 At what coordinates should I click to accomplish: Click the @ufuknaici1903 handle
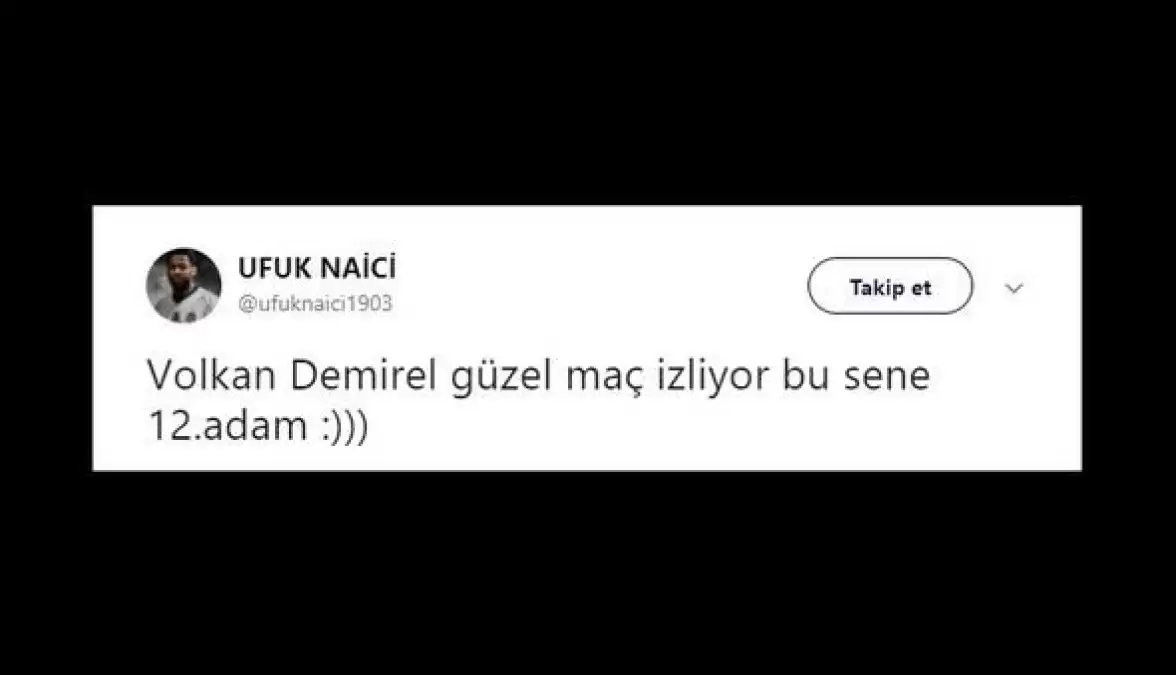(x=315, y=305)
